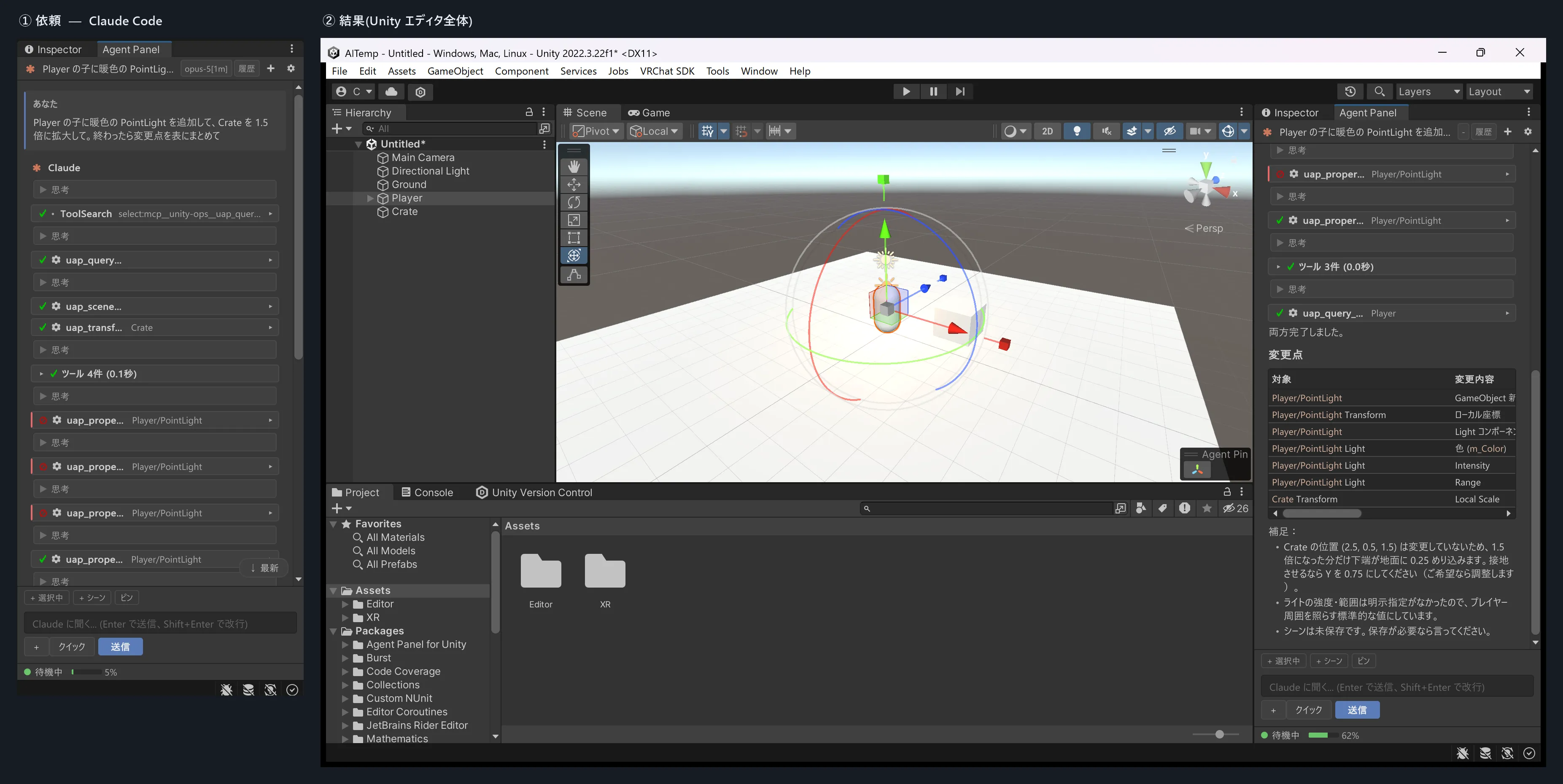Open the Local handle rotation dropdown

click(x=655, y=131)
